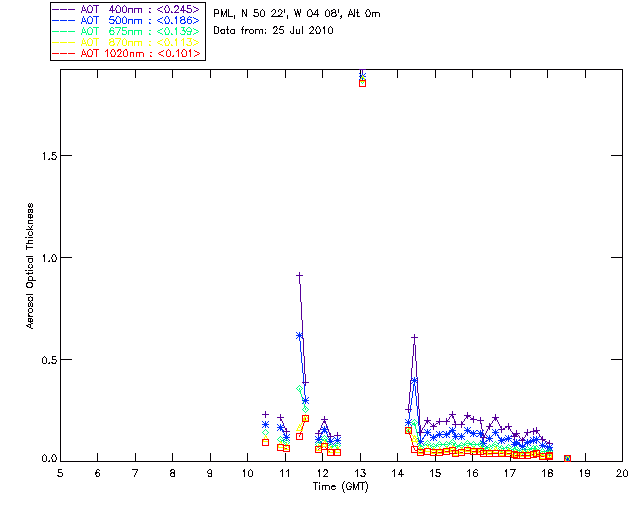
Task: Click the x-axis tick label '6'
Action: coord(98,473)
